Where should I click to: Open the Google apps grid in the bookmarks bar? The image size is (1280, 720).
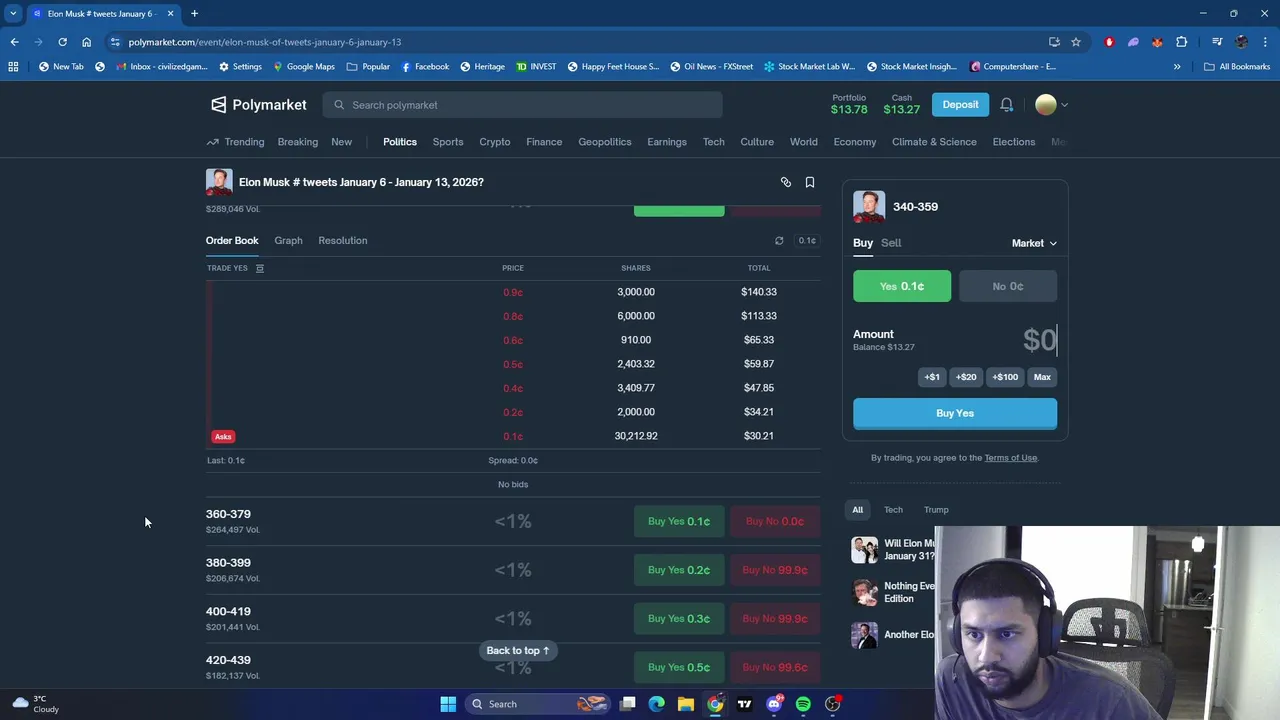tap(13, 67)
